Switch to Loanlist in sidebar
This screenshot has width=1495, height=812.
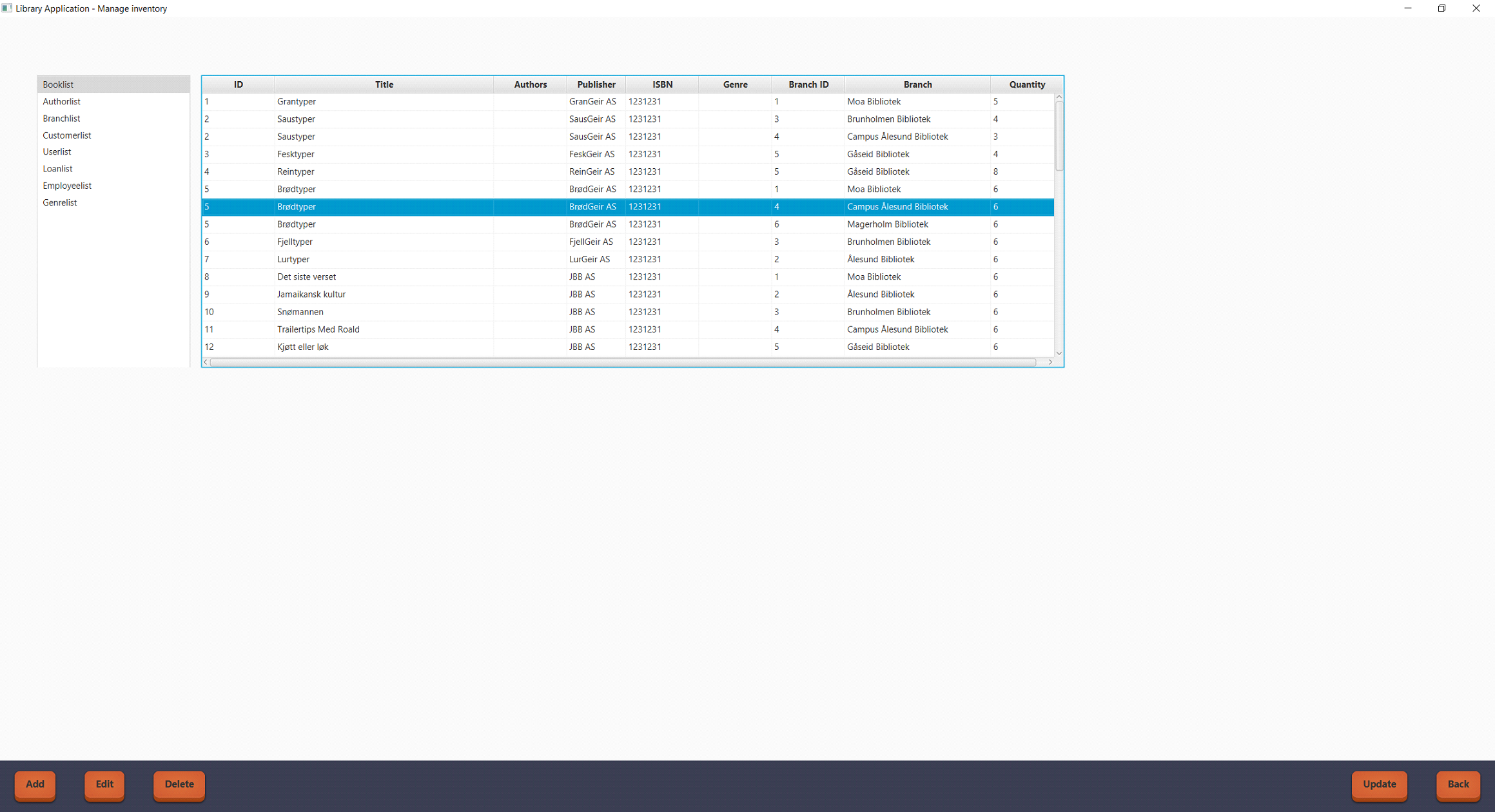(x=57, y=169)
